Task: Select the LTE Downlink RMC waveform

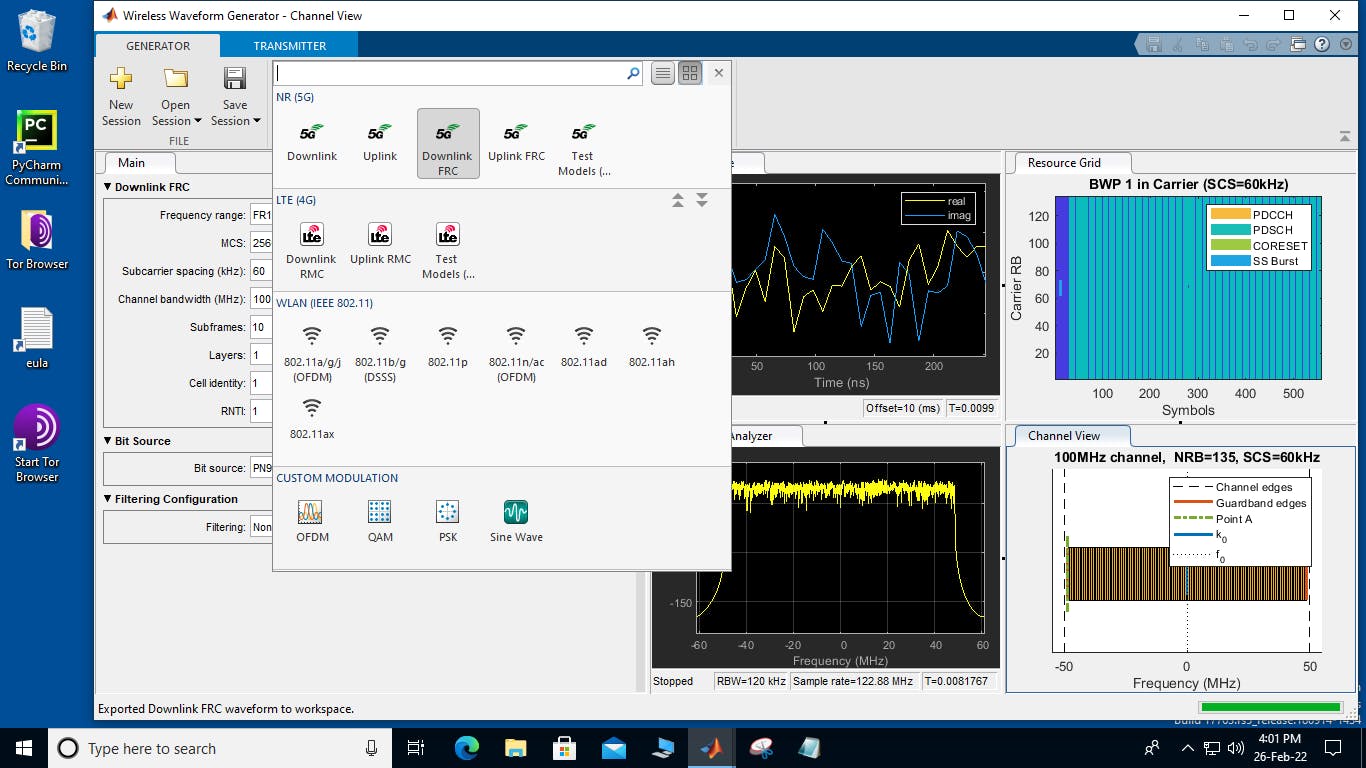Action: 311,250
